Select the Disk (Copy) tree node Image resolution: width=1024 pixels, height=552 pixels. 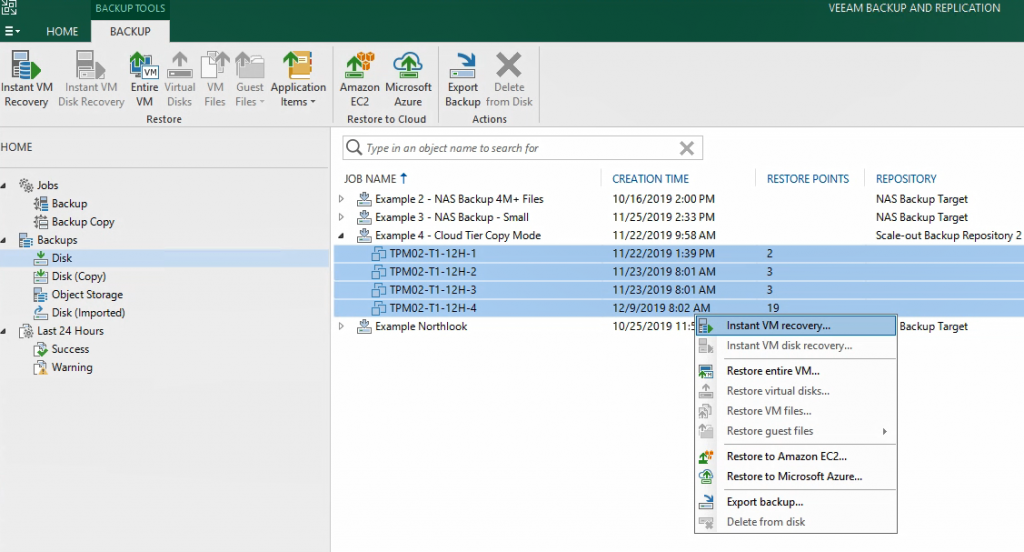click(x=78, y=276)
